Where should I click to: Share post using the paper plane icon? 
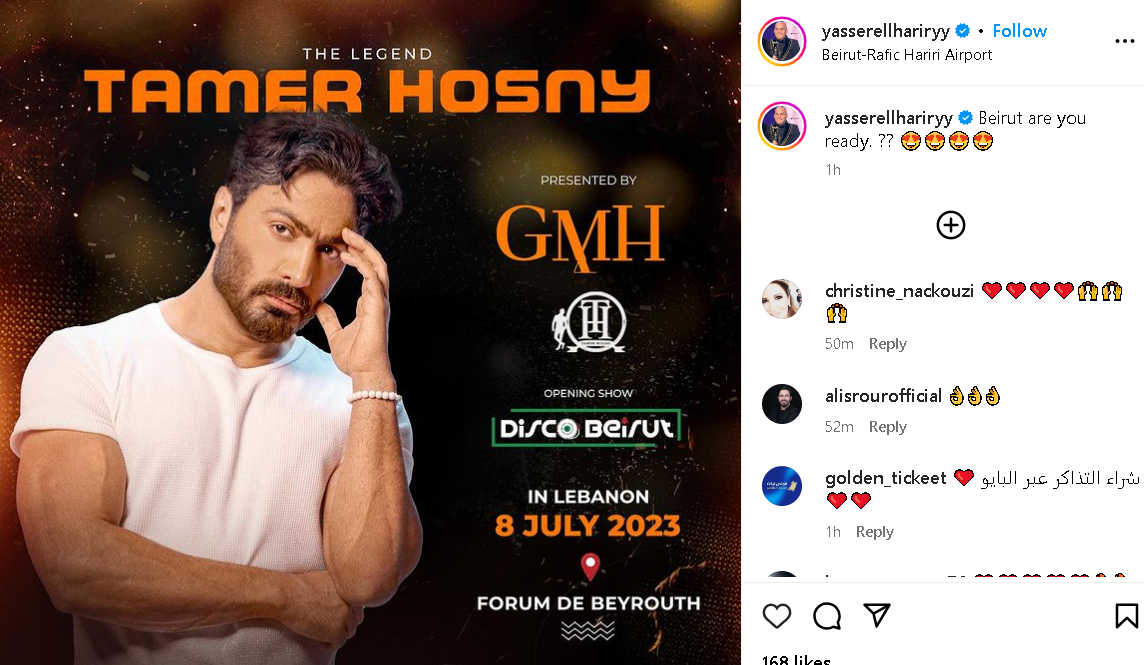tap(876, 615)
